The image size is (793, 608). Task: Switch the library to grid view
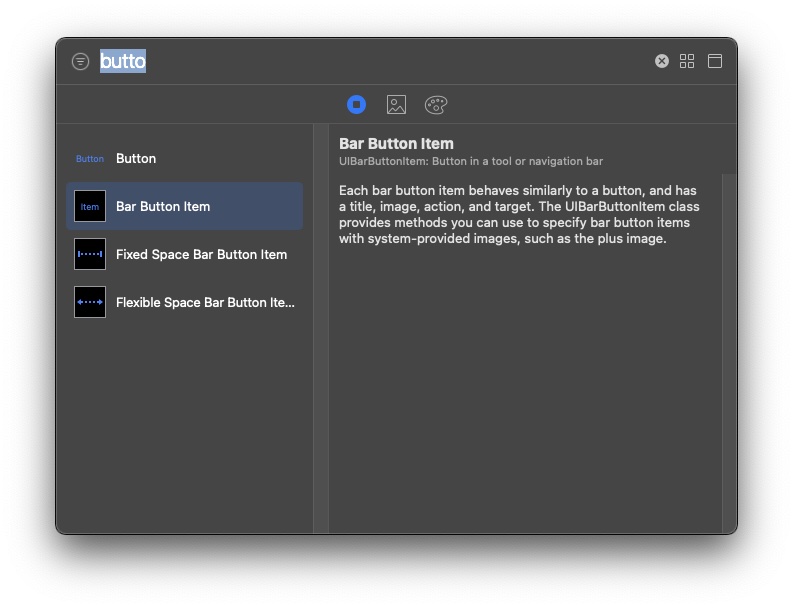687,61
